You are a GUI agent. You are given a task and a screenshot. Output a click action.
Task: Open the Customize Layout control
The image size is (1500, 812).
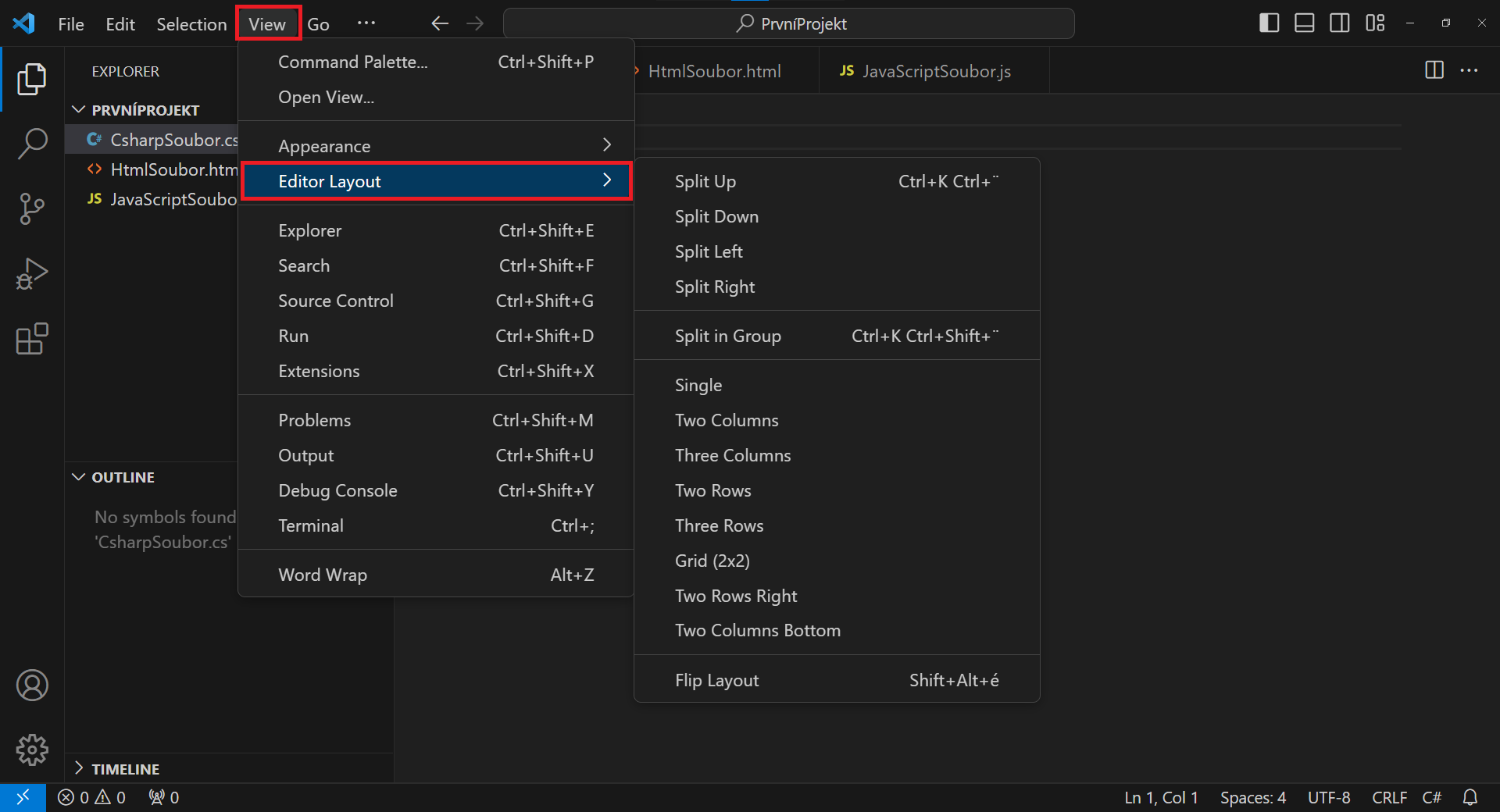click(1375, 23)
